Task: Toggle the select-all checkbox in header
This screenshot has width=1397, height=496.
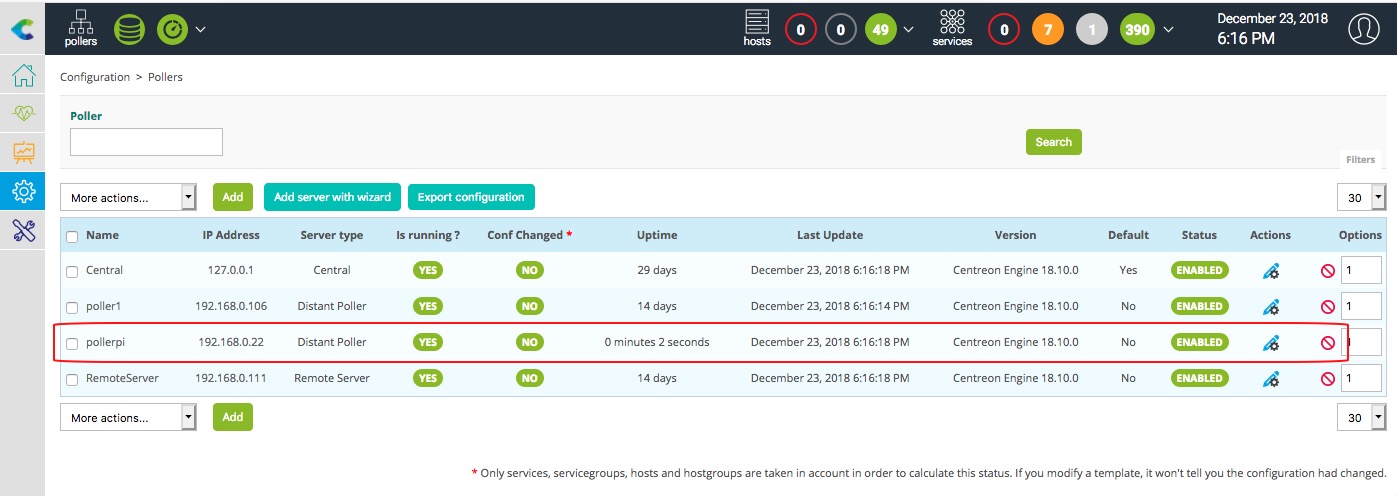Action: [71, 237]
